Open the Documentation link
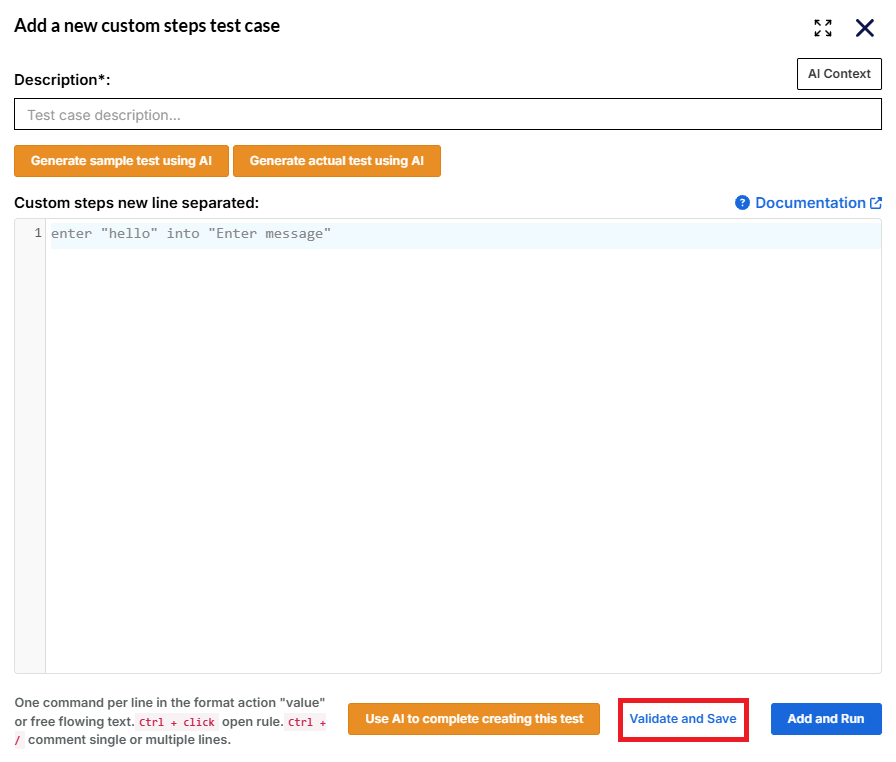 click(810, 203)
